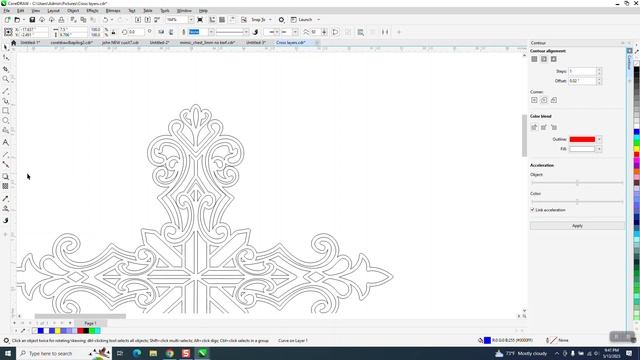The image size is (640, 360).
Task: Choose the Inside contour alignment option
Action: tap(544, 59)
